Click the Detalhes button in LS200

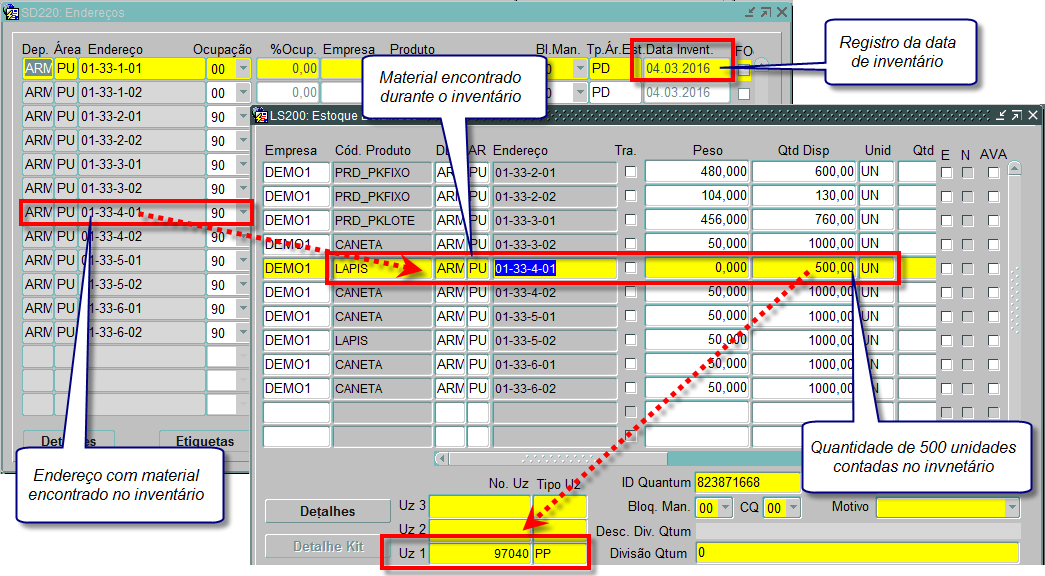click(x=327, y=511)
